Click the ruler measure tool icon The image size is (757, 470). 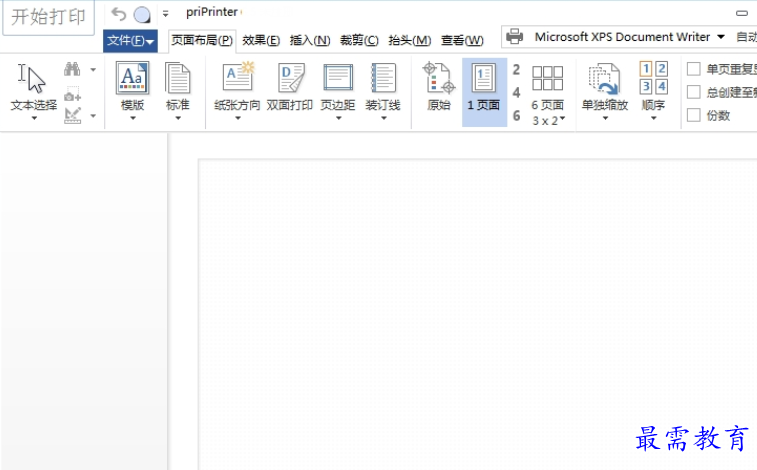coord(72,116)
